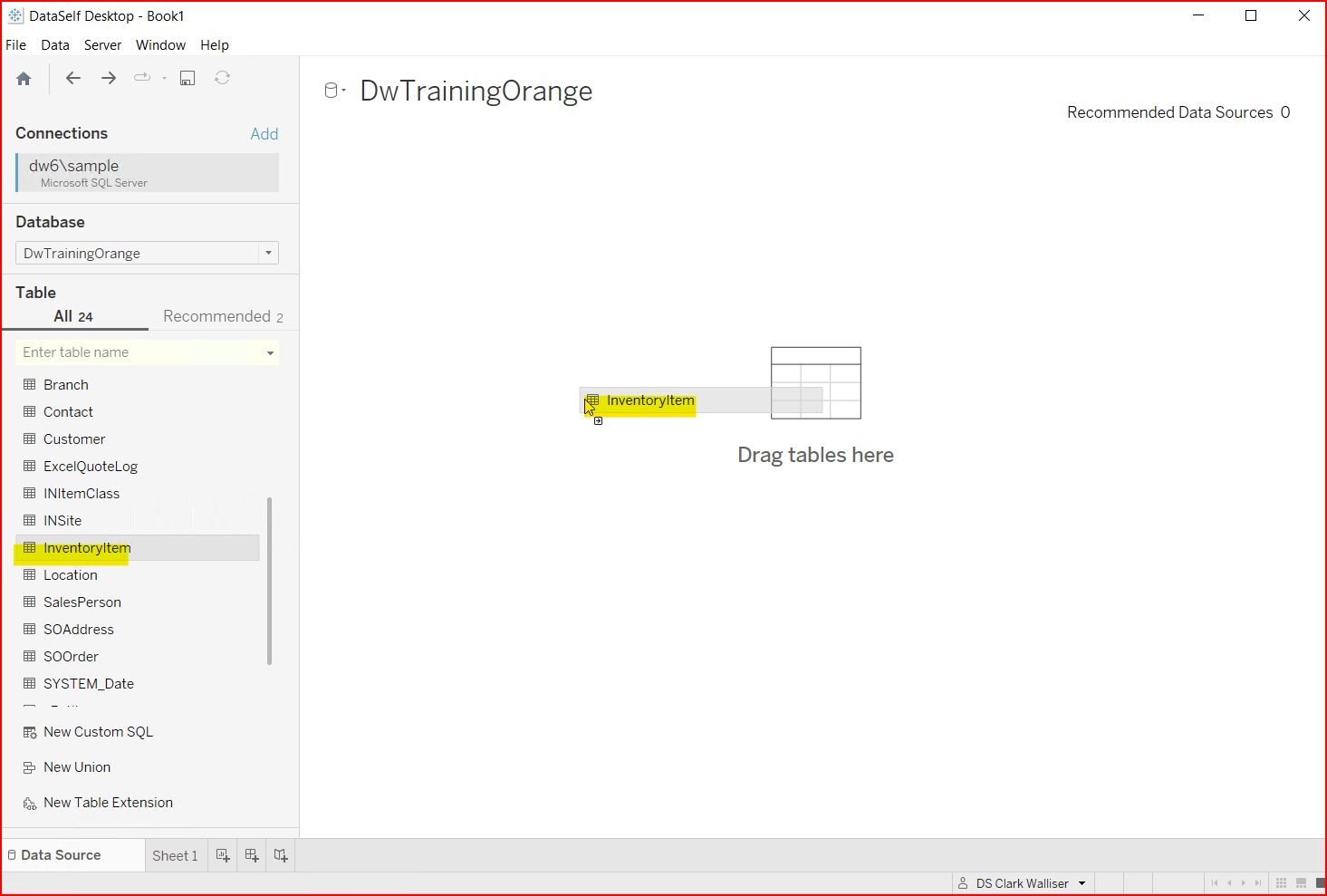Select the SalesPerson table in list
This screenshot has width=1327, height=896.
click(x=82, y=602)
